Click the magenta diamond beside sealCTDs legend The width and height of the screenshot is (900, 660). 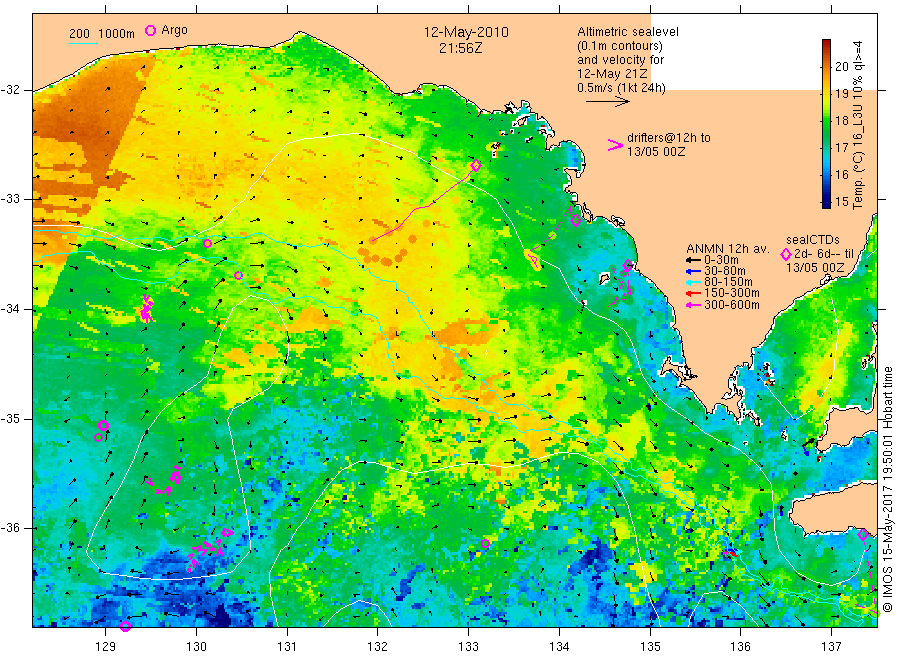click(786, 254)
